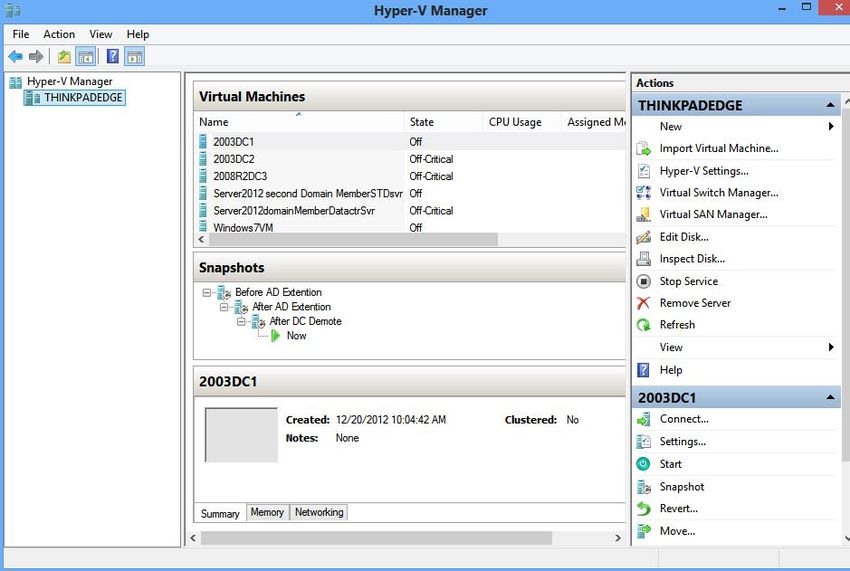This screenshot has width=850, height=571.
Task: Select Hyper-V Manager root tree node
Action: point(69,81)
